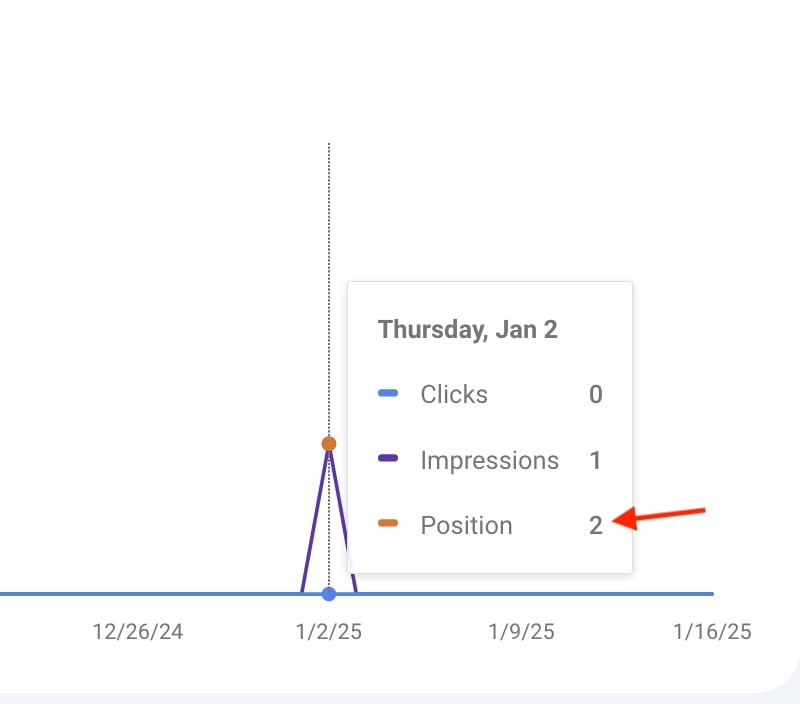
Task: Click the blue Clicks point on the baseline
Action: pyautogui.click(x=329, y=594)
